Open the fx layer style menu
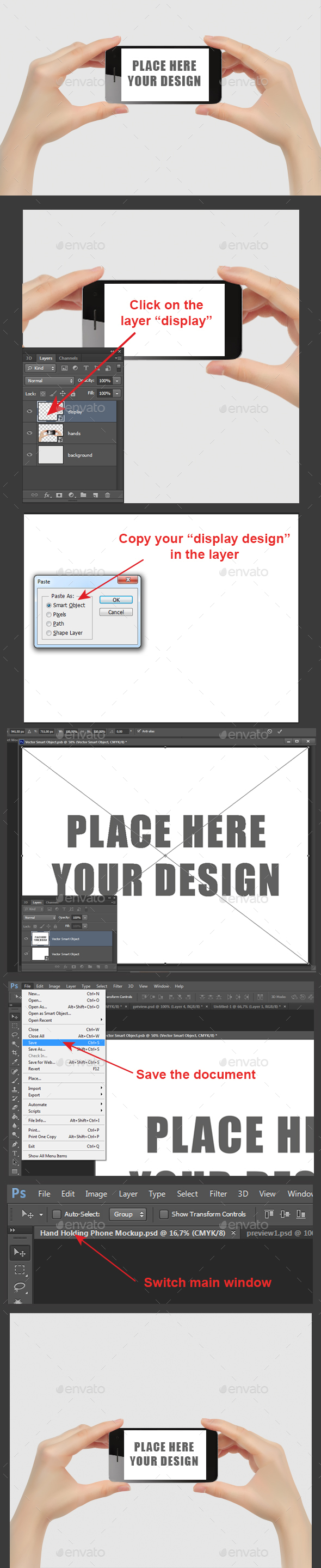321x1568 pixels. (x=47, y=496)
